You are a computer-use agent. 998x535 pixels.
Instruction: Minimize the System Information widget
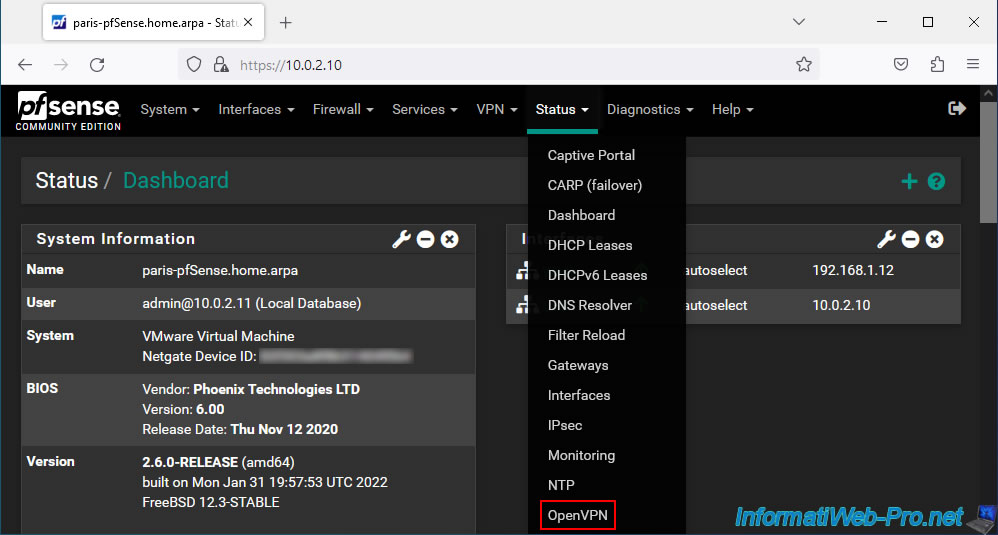pyautogui.click(x=425, y=239)
